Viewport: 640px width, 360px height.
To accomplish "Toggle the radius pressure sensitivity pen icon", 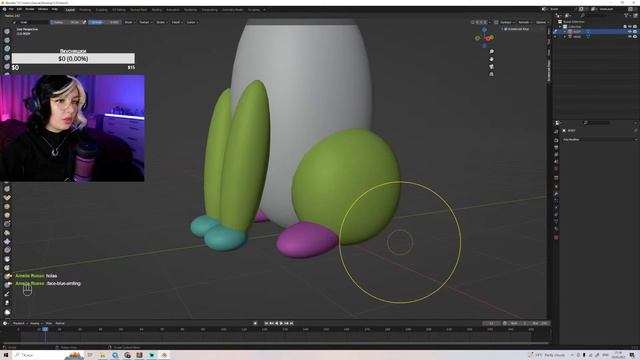I will point(84,22).
